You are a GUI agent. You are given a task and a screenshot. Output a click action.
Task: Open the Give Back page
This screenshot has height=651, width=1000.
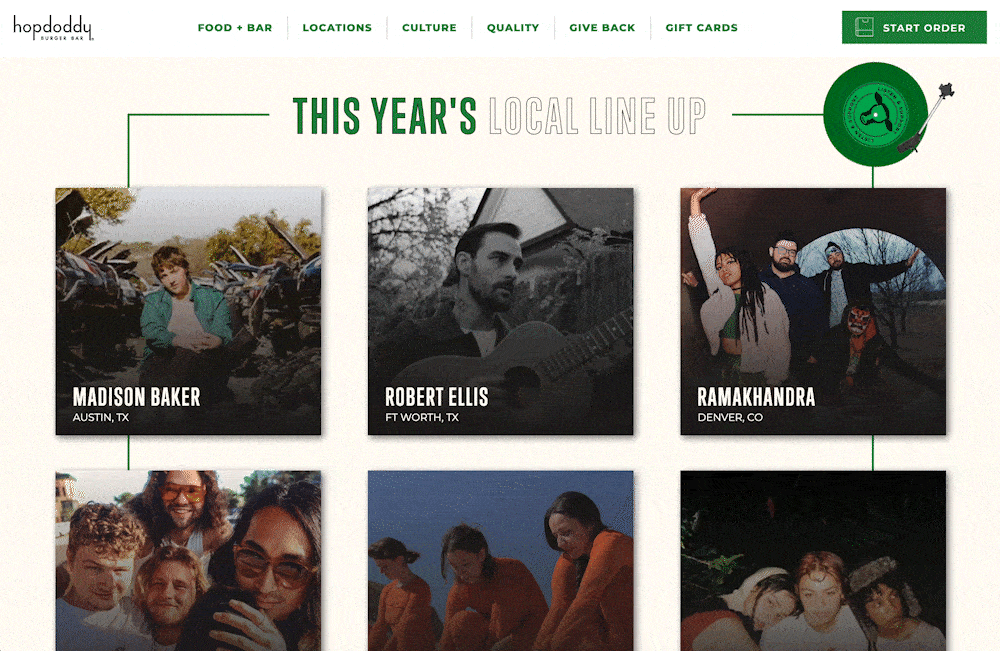click(602, 27)
